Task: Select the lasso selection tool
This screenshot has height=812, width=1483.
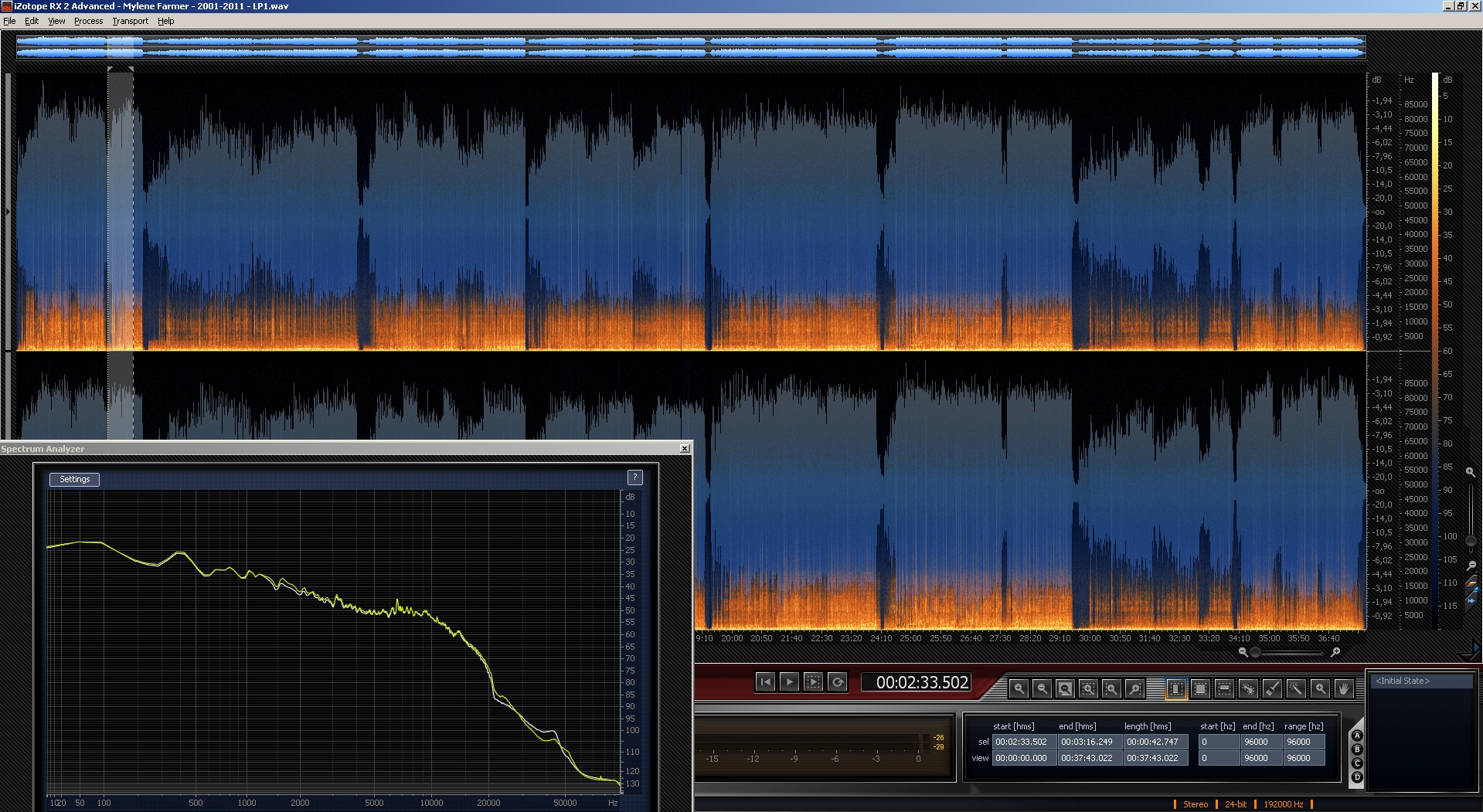Action: click(1248, 688)
